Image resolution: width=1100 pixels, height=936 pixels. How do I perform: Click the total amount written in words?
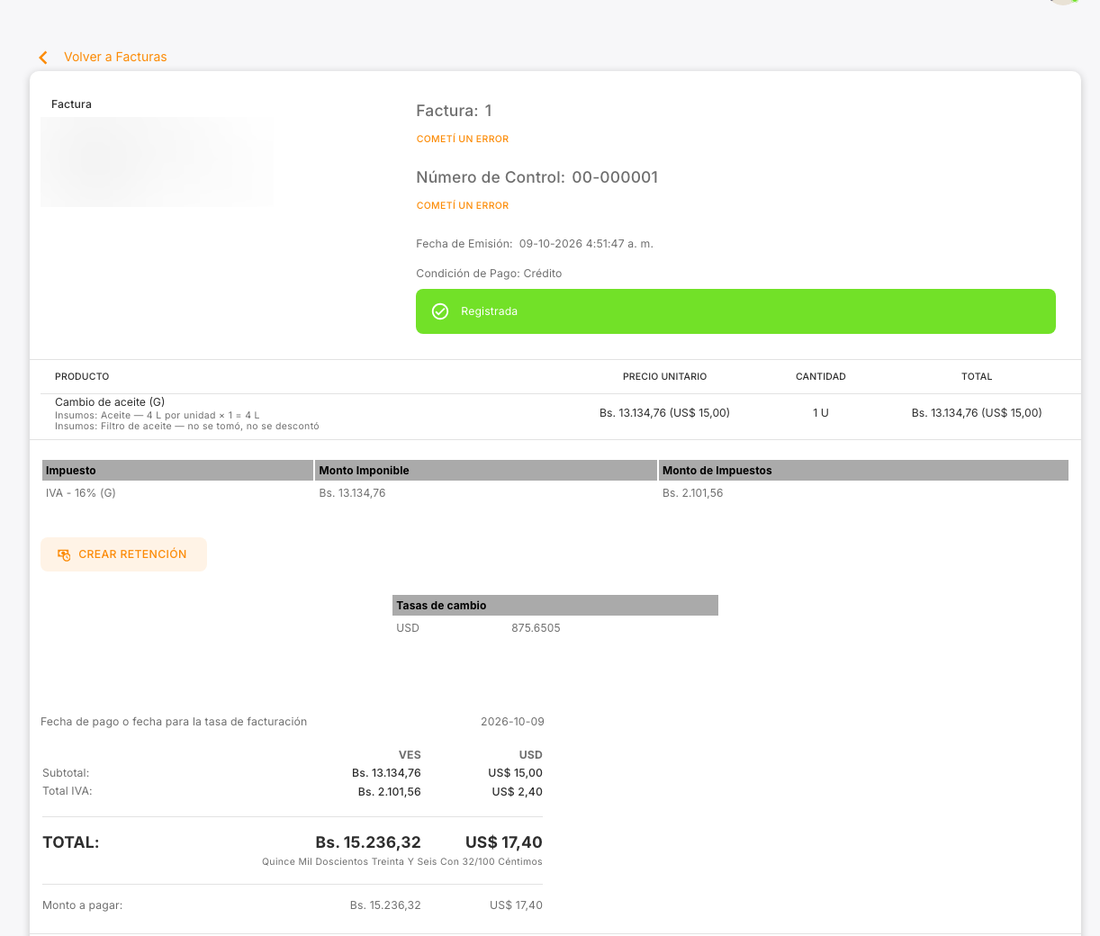point(402,862)
